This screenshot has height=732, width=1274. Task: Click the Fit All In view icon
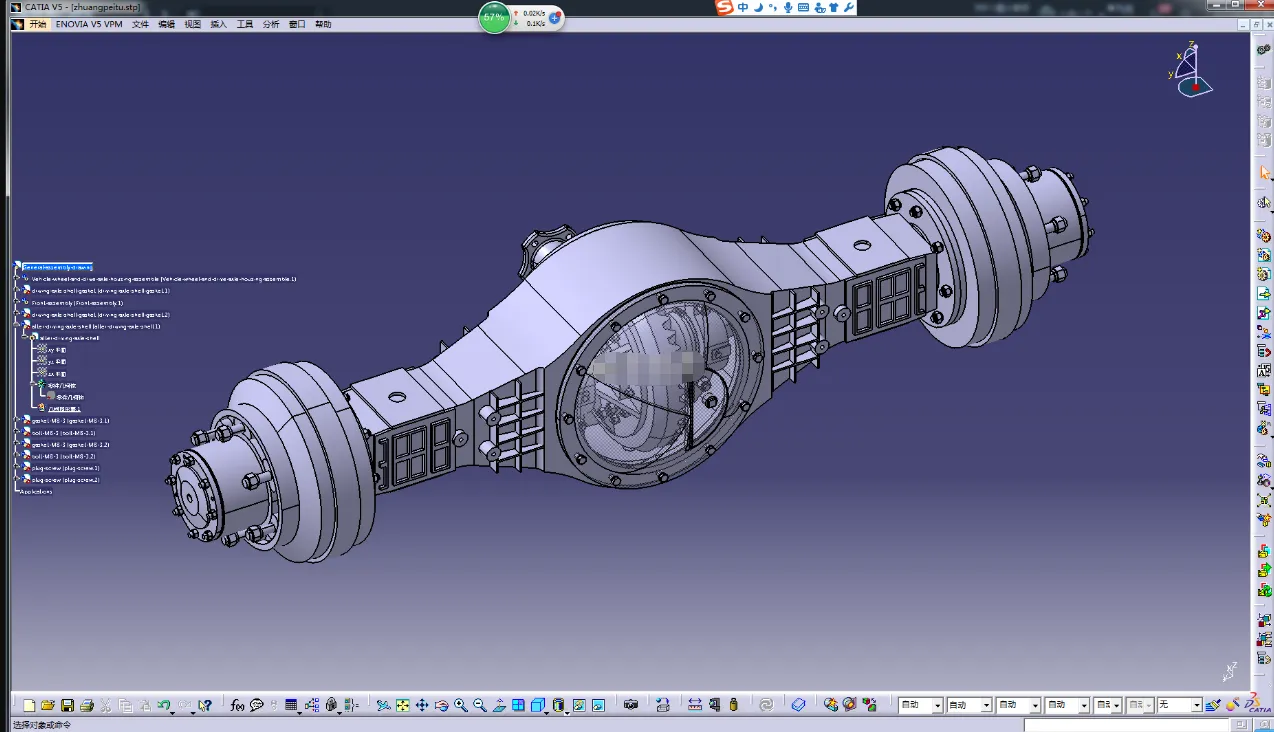(402, 705)
